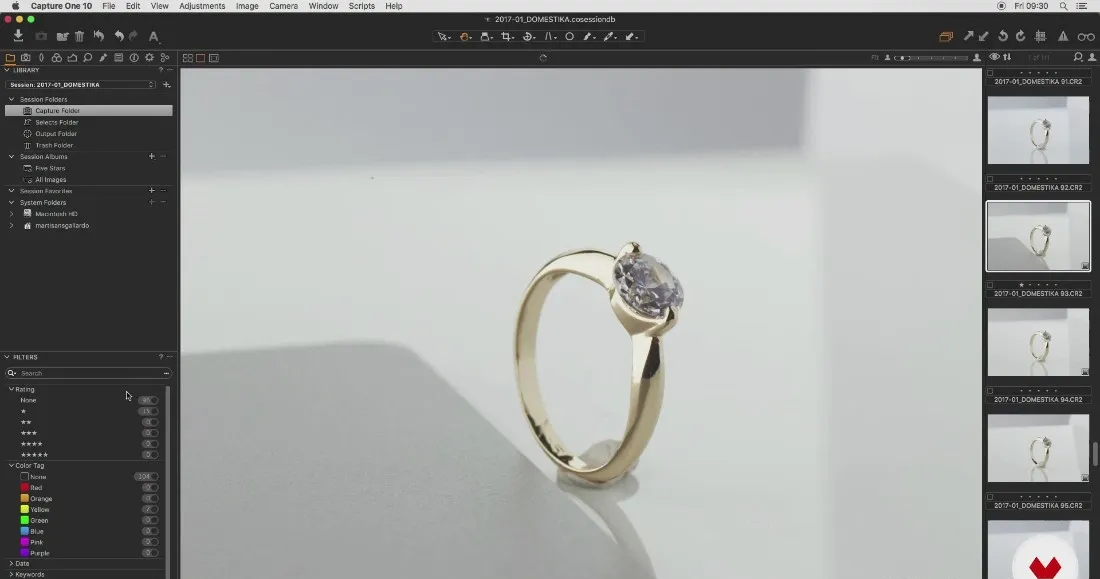The height and width of the screenshot is (579, 1100).
Task: Select the DOMESTIKA 93.CR2 thumbnail
Action: pyautogui.click(x=1038, y=342)
